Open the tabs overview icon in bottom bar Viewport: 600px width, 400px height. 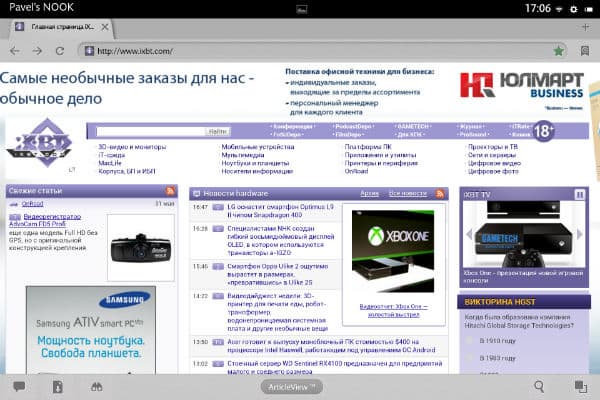581,387
